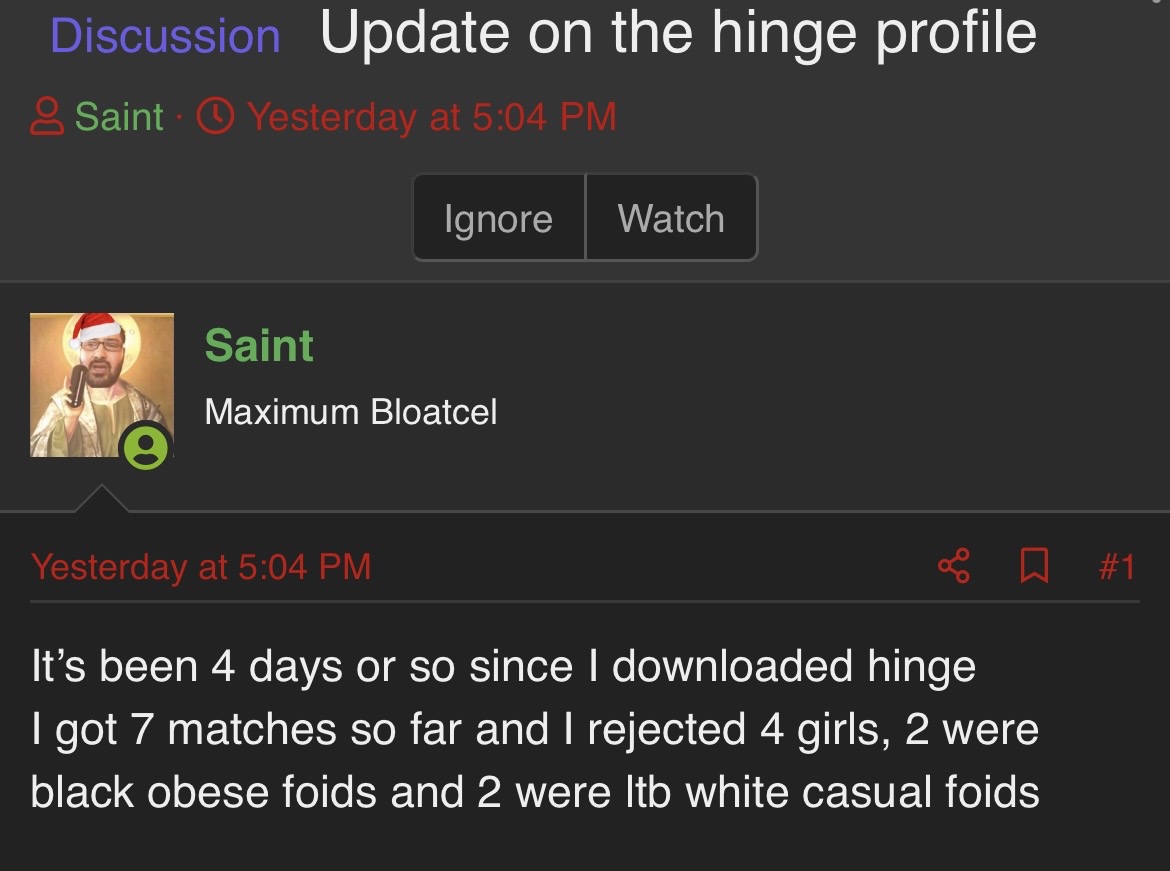Click the post line mentioning downloaded hinge
This screenshot has height=871, width=1170.
503,667
